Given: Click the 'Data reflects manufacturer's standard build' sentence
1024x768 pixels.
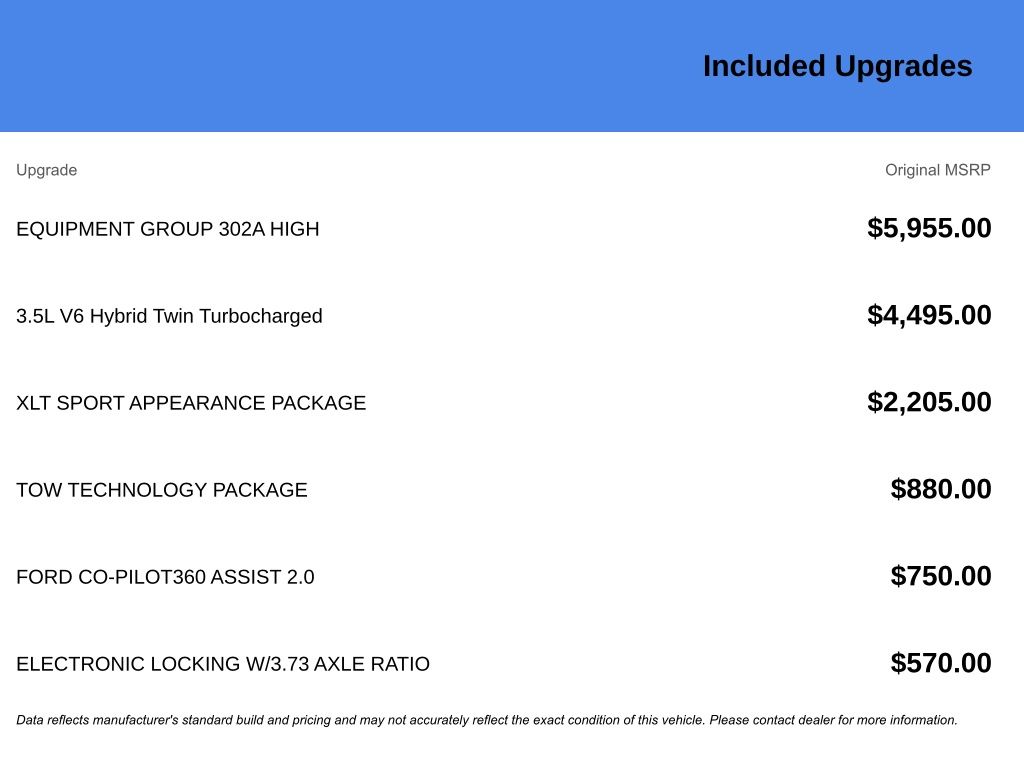Looking at the screenshot, I should 150,720.
